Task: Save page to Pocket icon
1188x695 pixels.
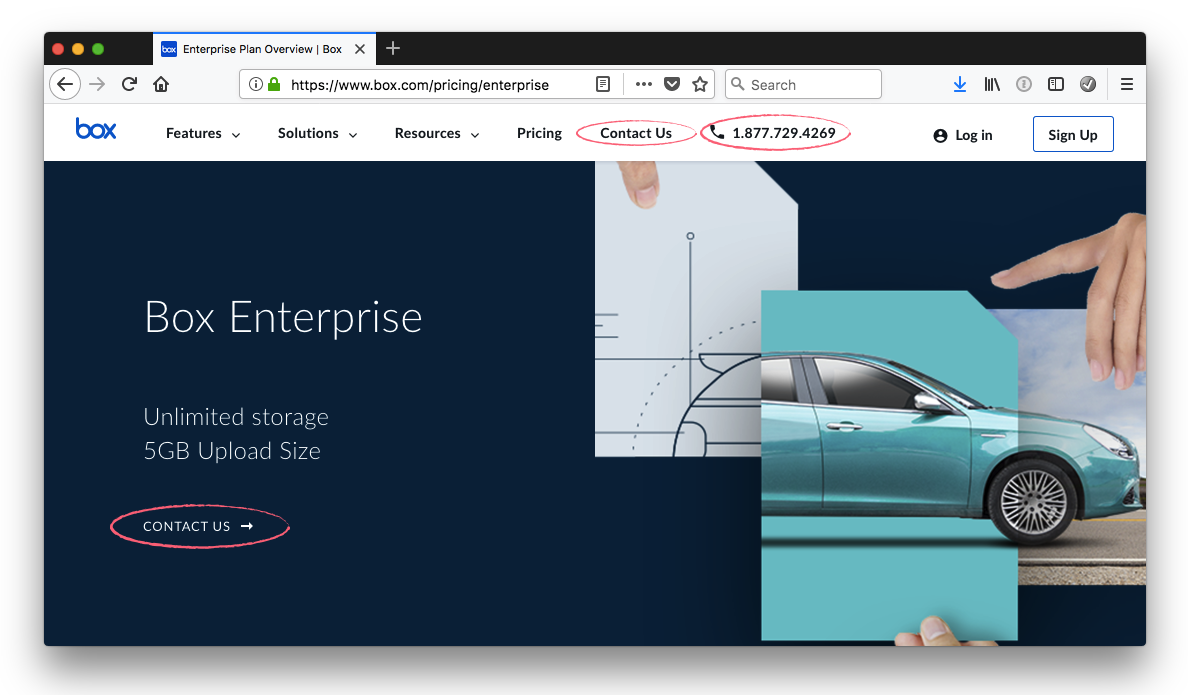Action: tap(672, 84)
